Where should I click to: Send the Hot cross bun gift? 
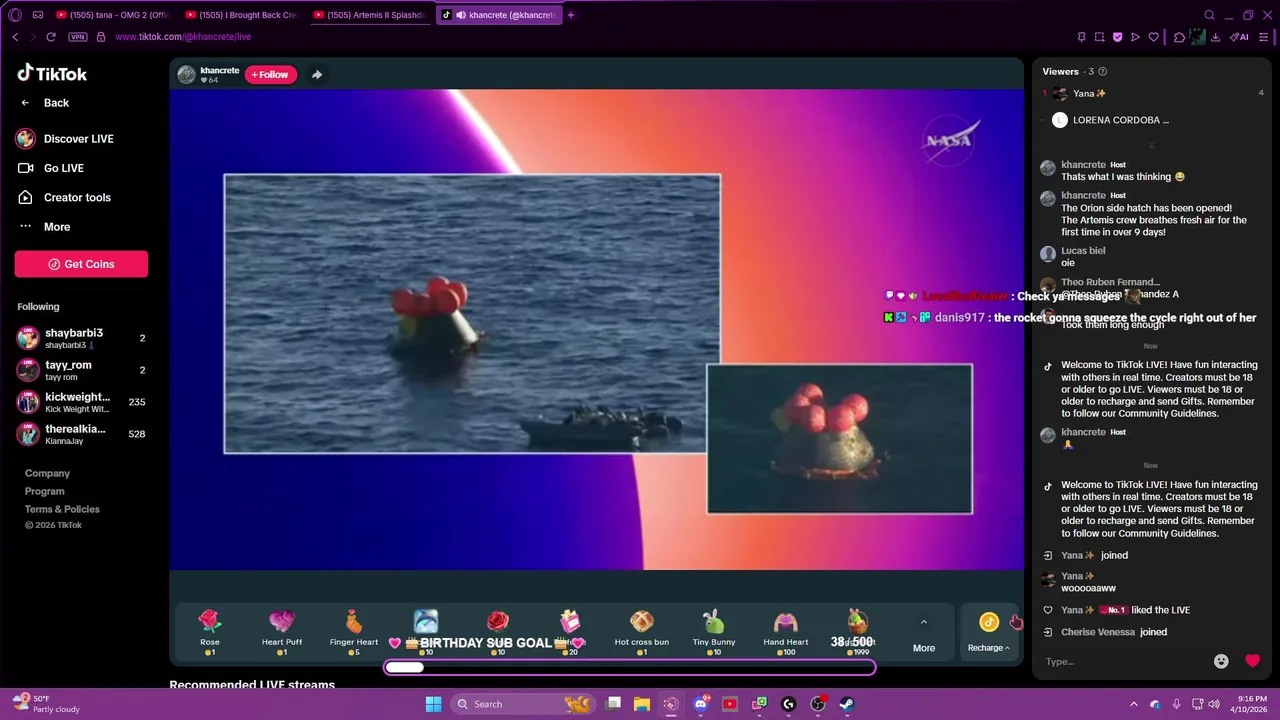[x=642, y=632]
